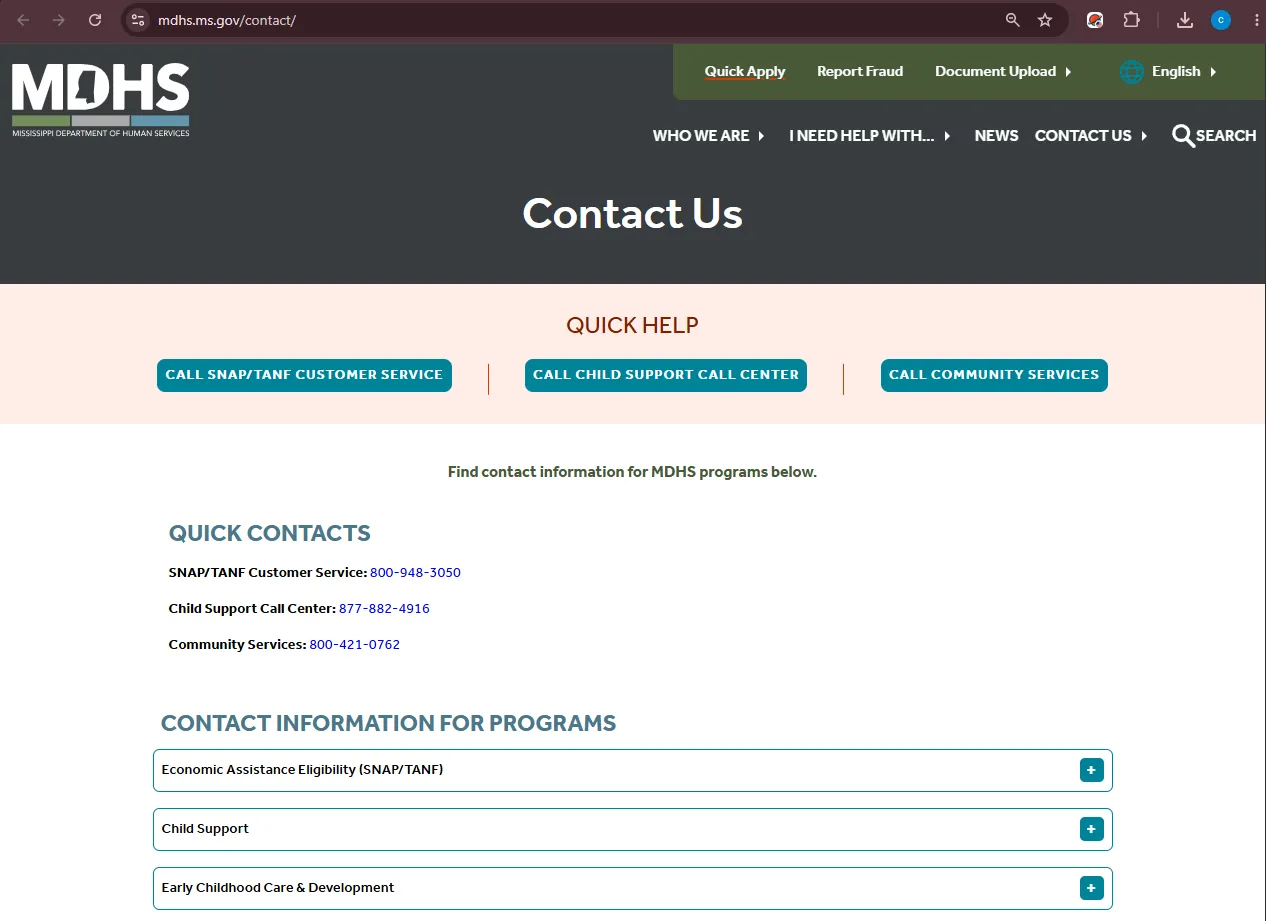Click the Contact Us page heading
This screenshot has height=921, width=1266.
click(632, 213)
